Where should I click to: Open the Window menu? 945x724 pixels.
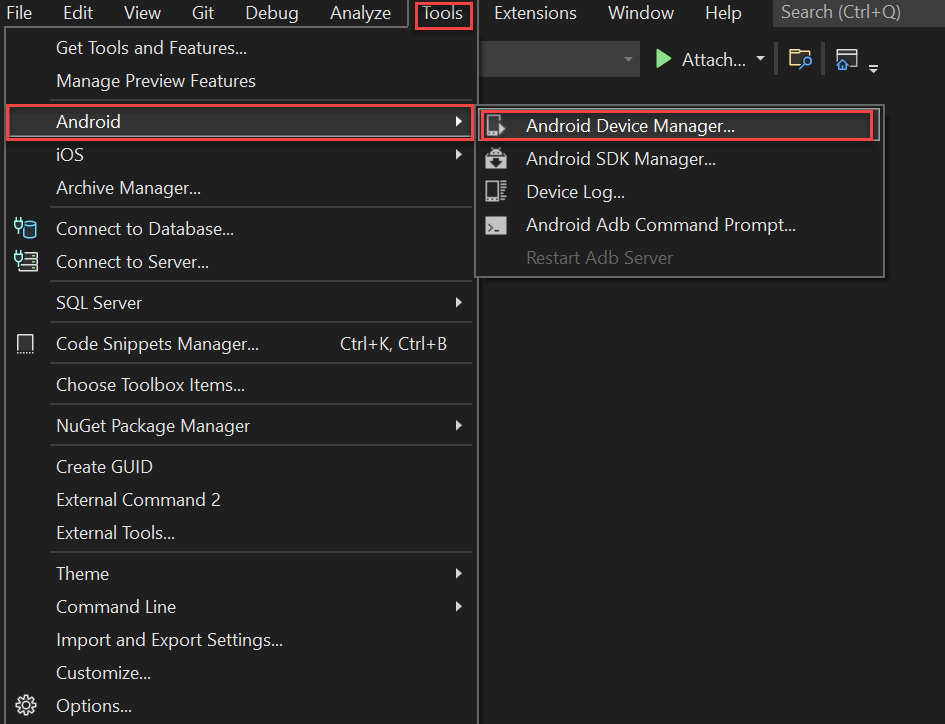point(641,13)
